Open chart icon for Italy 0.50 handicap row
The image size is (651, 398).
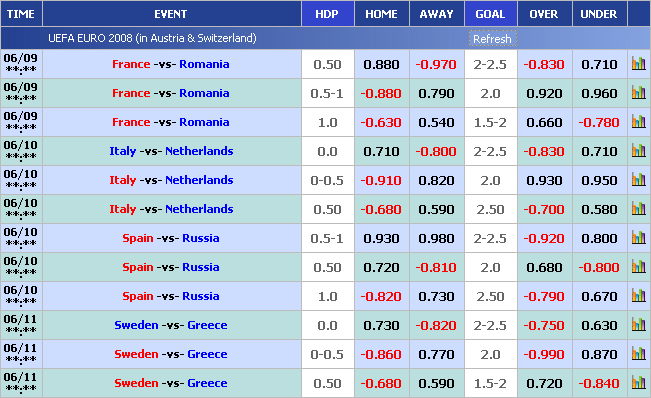click(639, 209)
